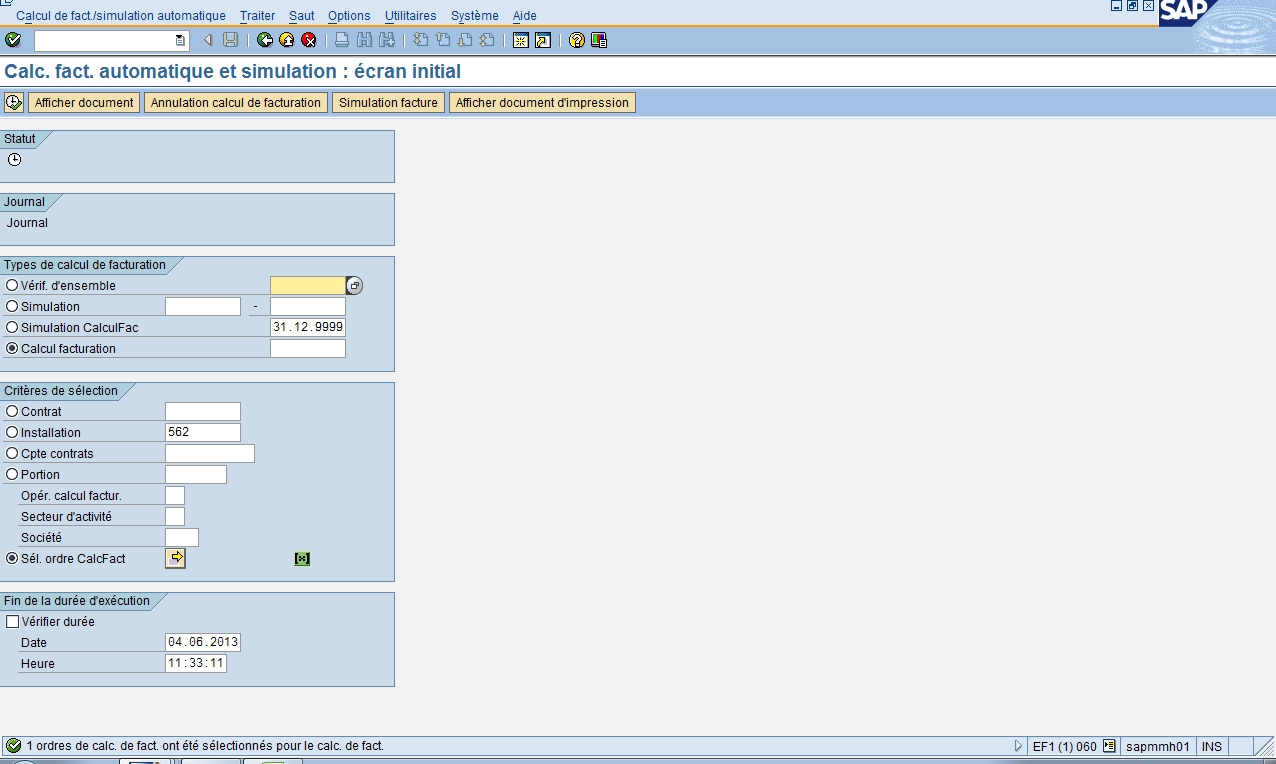Screen dimensions: 1276x764
Task: Click the yellow Help question mark icon
Action: pyautogui.click(x=577, y=40)
